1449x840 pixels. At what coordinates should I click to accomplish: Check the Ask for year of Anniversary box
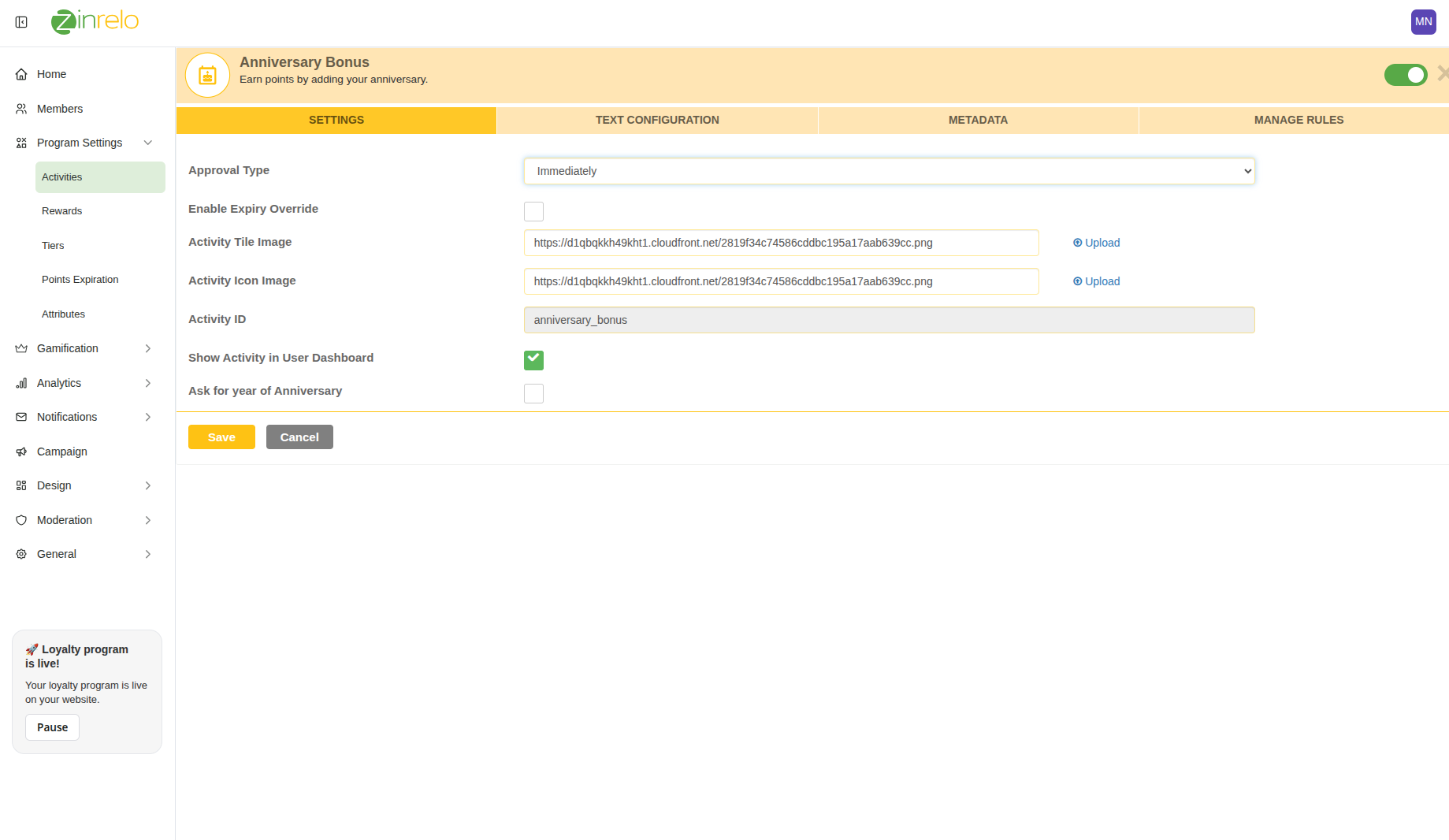pyautogui.click(x=533, y=393)
